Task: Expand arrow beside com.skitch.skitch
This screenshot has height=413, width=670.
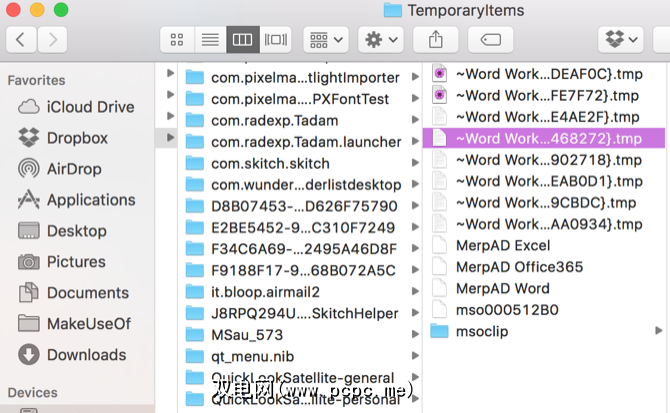Action: [415, 163]
